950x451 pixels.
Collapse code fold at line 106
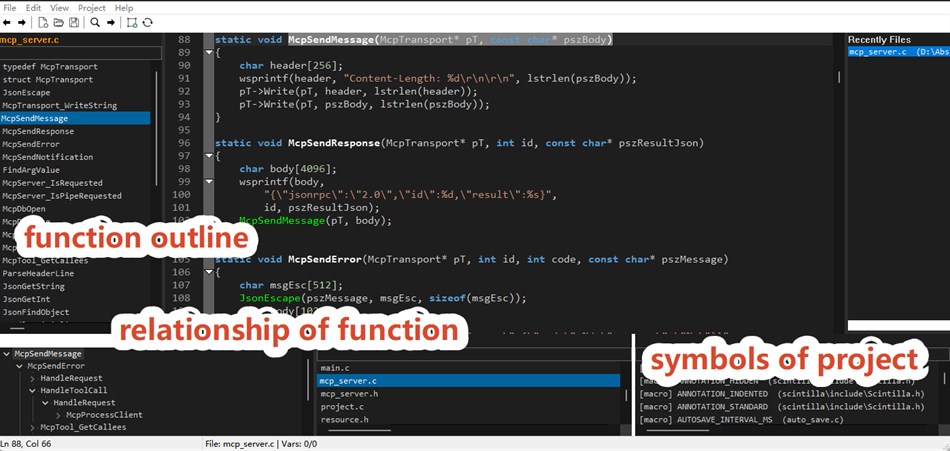coord(209,272)
